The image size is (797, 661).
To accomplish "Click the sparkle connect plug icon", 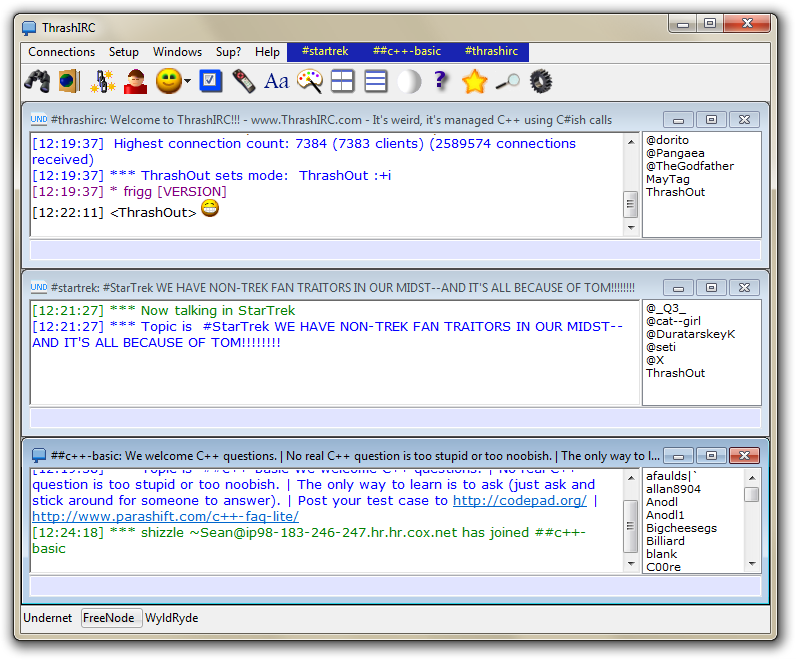I will point(103,81).
